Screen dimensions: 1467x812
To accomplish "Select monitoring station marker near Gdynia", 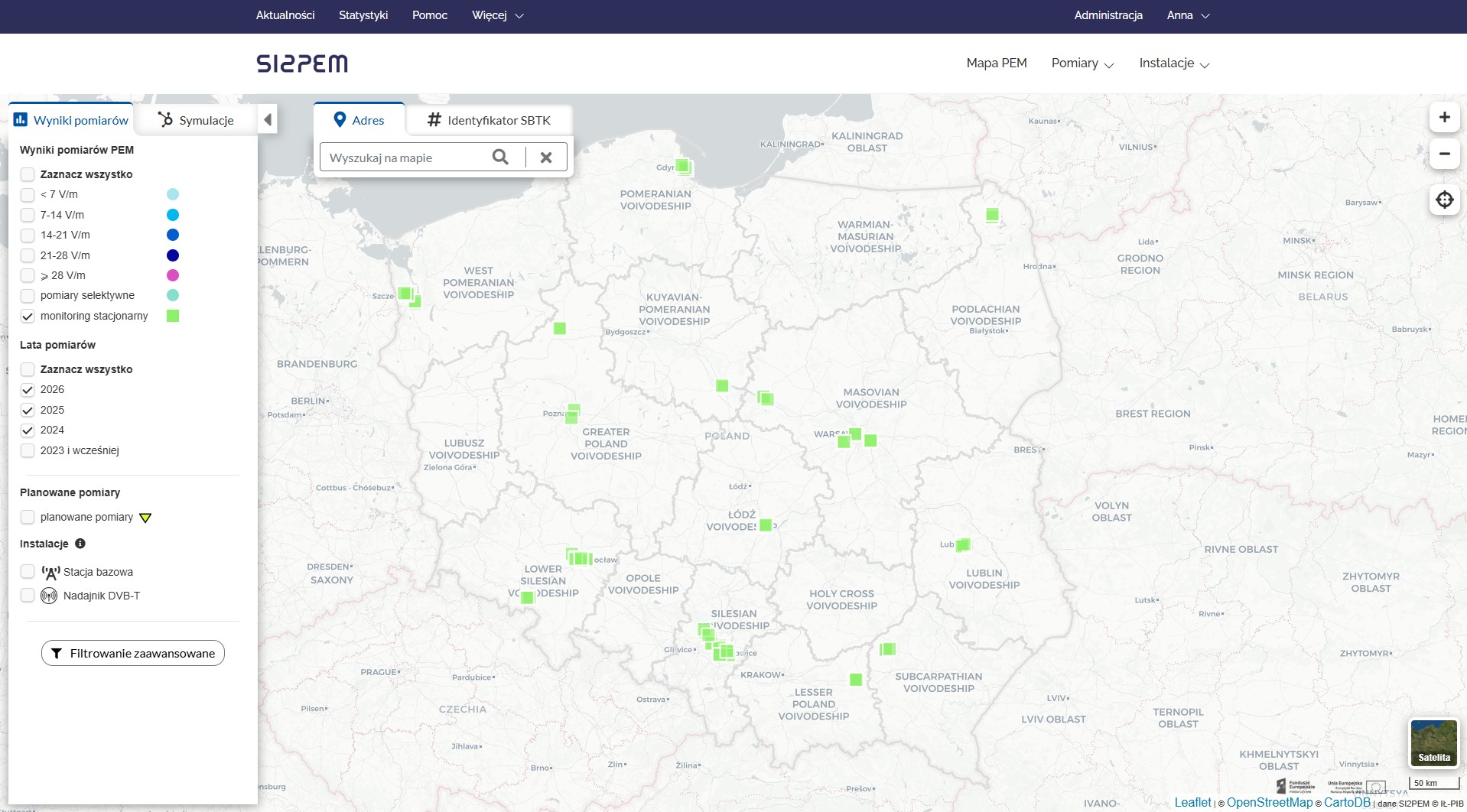I will point(683,166).
